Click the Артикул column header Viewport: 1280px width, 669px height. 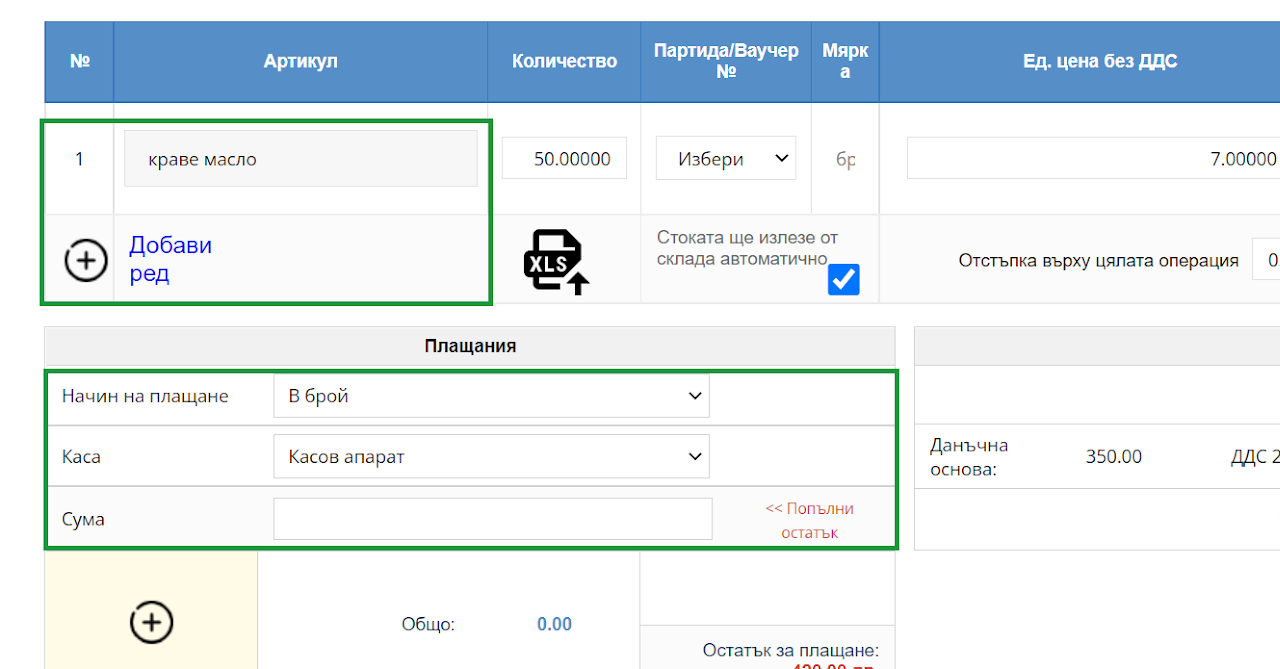tap(301, 62)
